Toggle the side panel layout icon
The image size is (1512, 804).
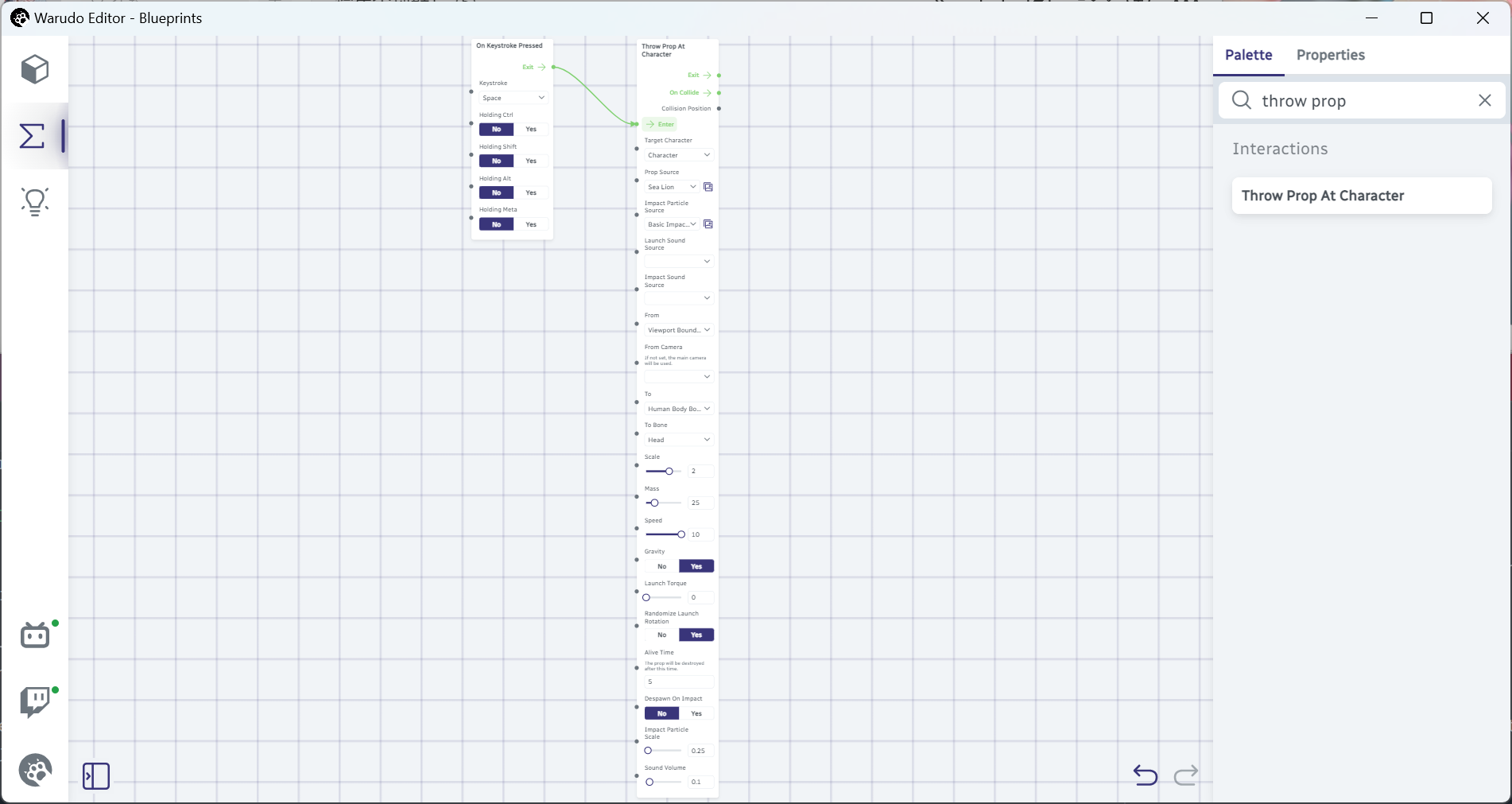(x=96, y=775)
